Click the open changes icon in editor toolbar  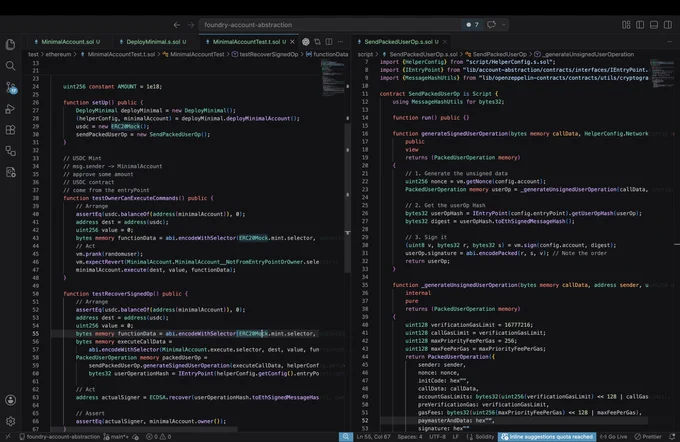317,42
